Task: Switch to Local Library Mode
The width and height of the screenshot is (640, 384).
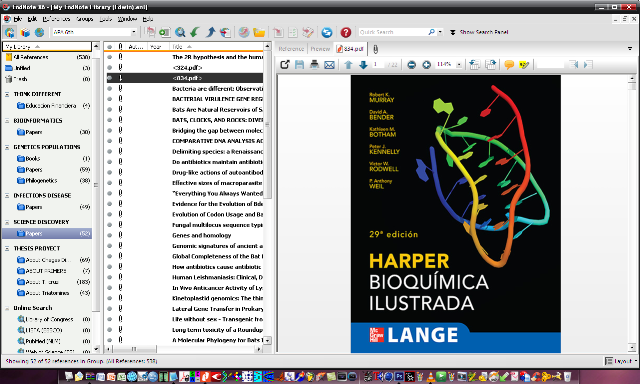Action: point(25,32)
